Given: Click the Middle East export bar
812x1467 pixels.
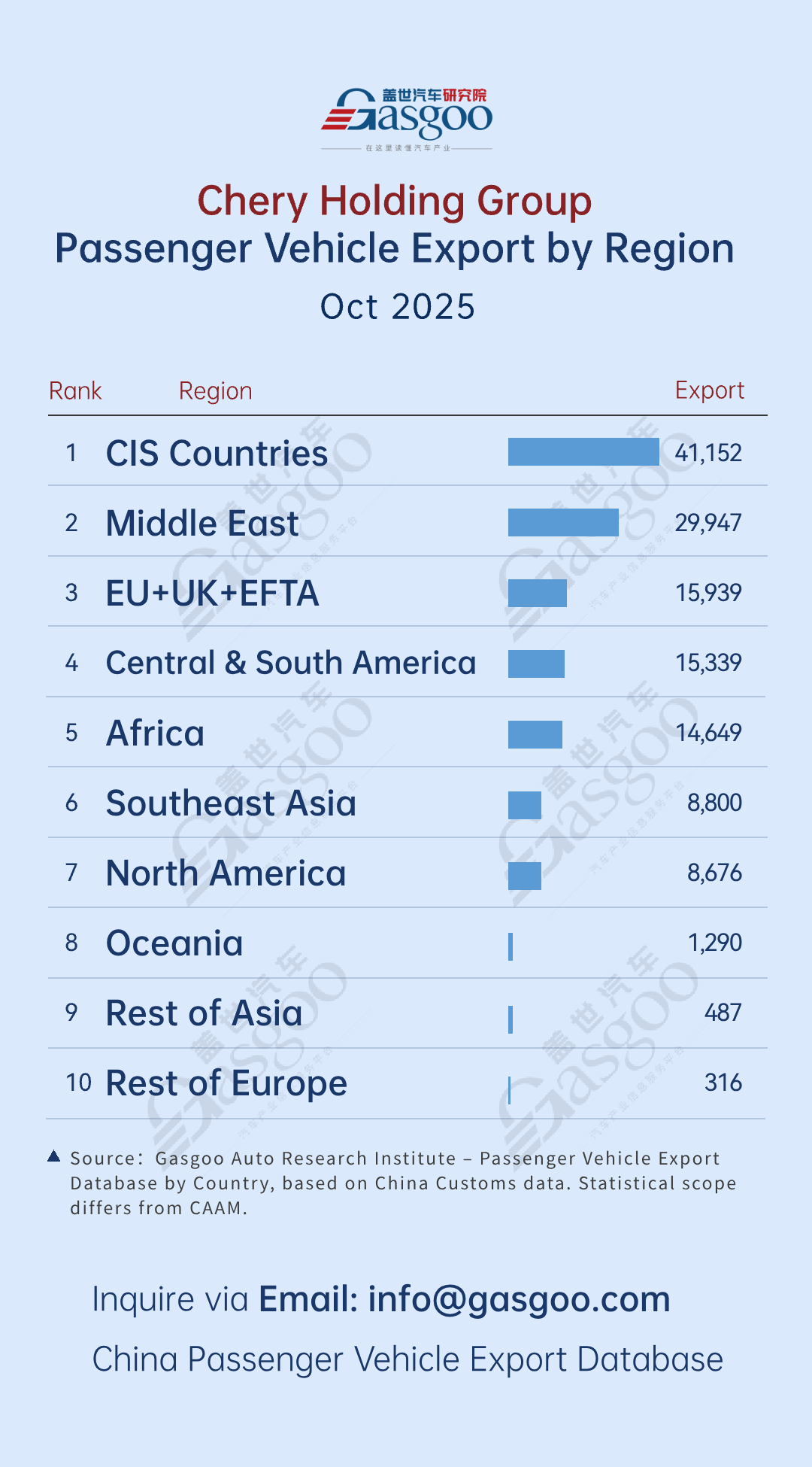Looking at the screenshot, I should (x=563, y=523).
